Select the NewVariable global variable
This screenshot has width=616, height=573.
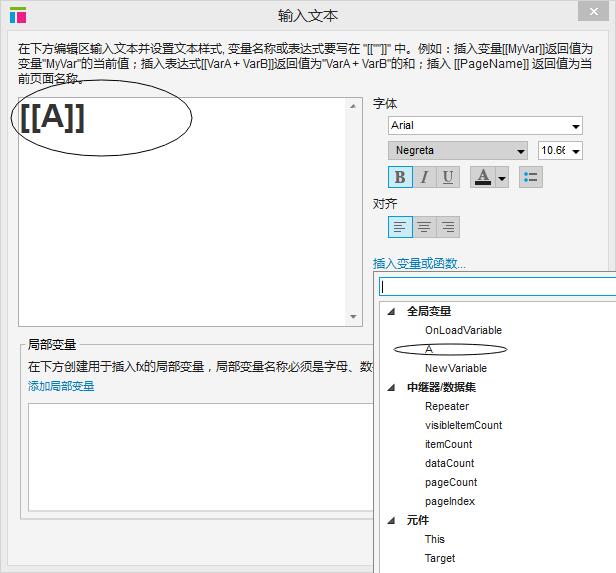[x=456, y=368]
